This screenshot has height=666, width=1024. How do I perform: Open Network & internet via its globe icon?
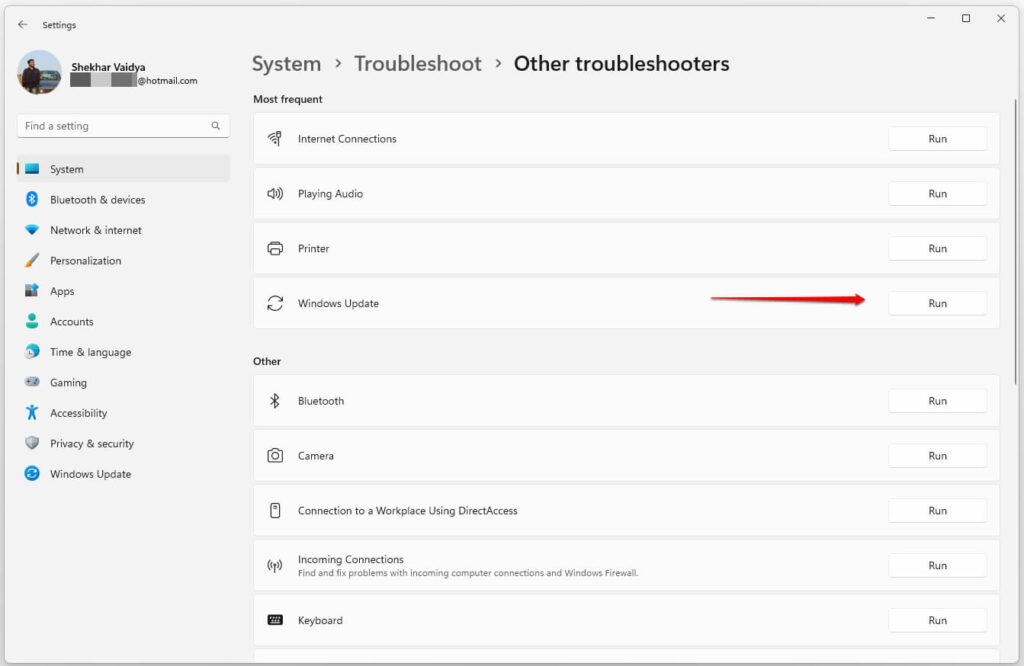(x=33, y=230)
